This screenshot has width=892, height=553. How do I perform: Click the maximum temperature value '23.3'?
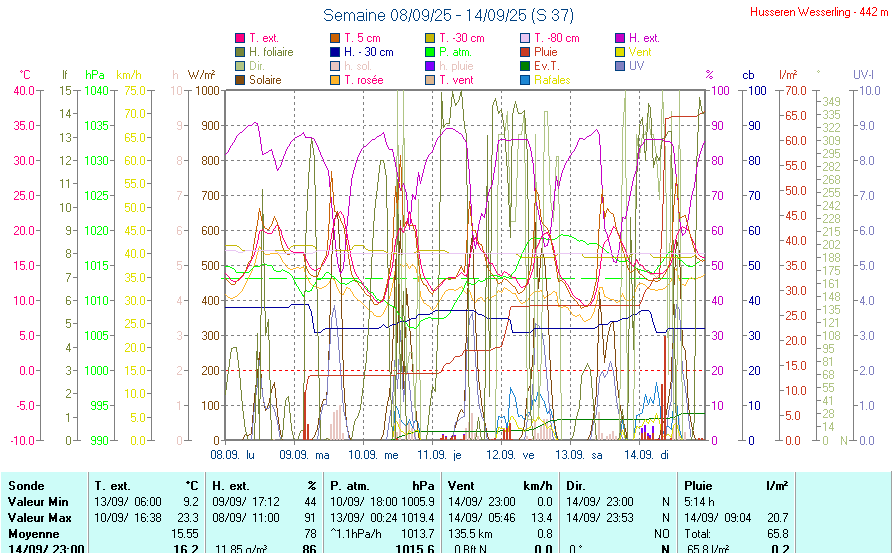click(x=188, y=518)
